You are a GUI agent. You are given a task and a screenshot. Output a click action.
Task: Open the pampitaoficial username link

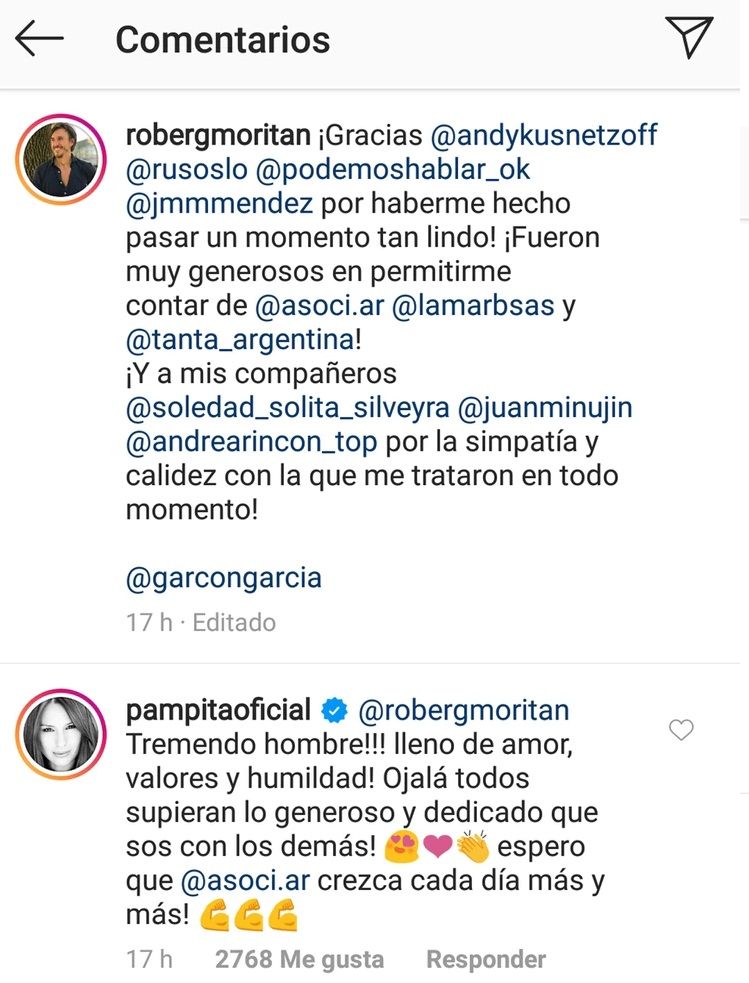[x=219, y=711]
